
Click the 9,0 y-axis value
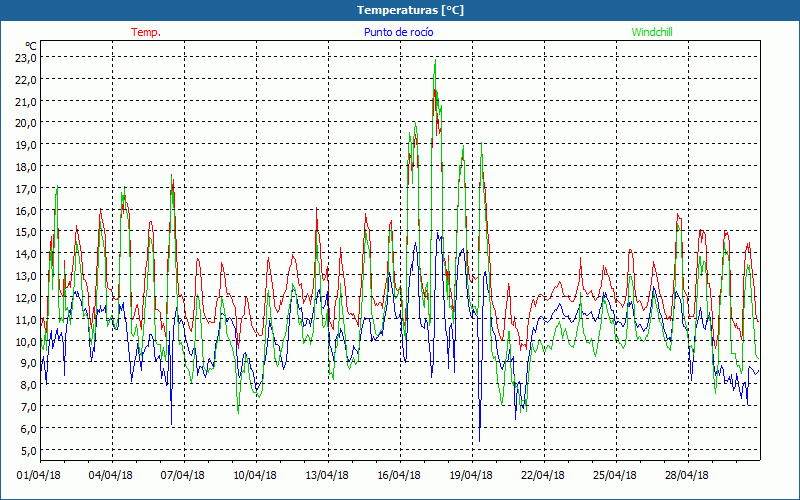tap(28, 363)
